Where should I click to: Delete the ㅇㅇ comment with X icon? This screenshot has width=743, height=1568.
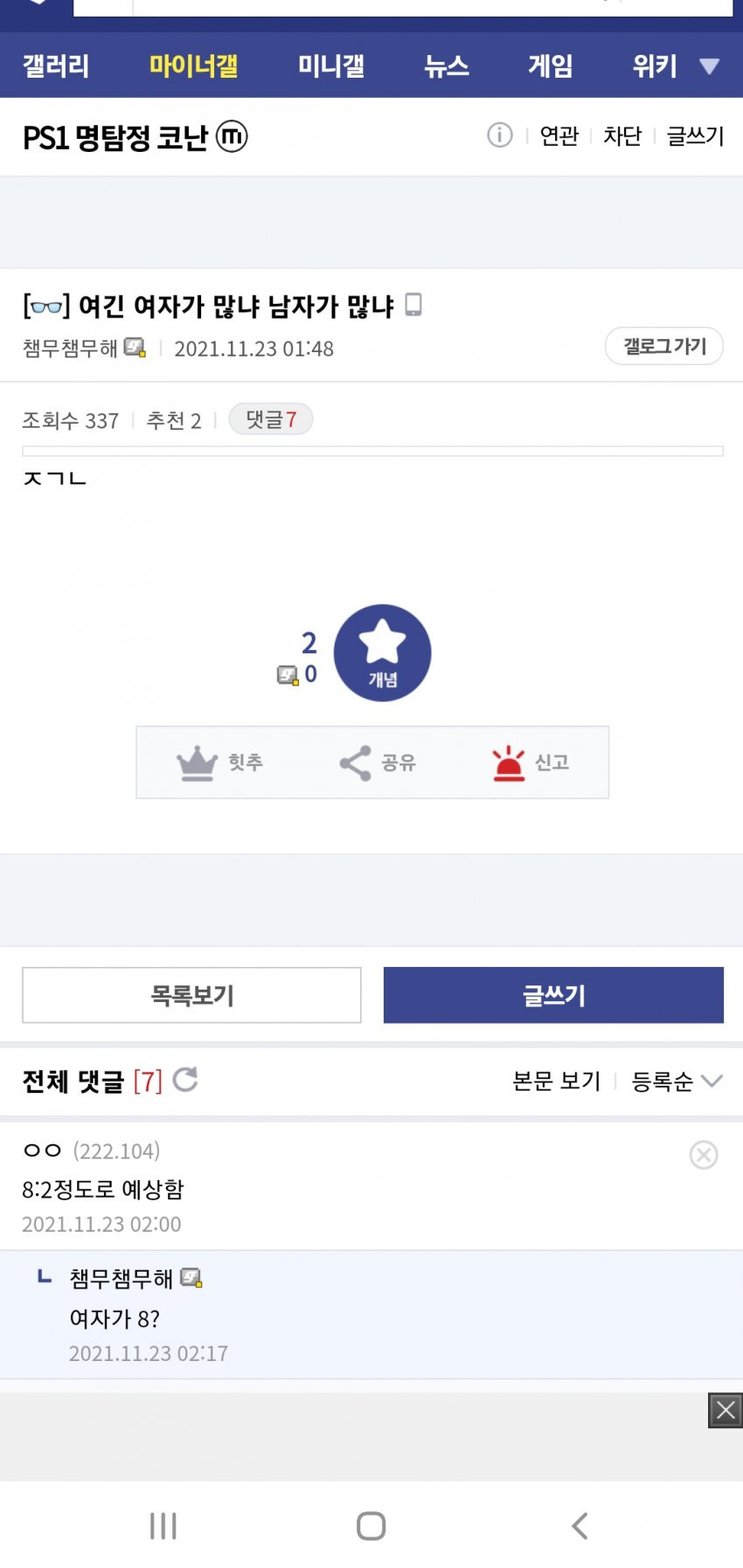point(704,1155)
